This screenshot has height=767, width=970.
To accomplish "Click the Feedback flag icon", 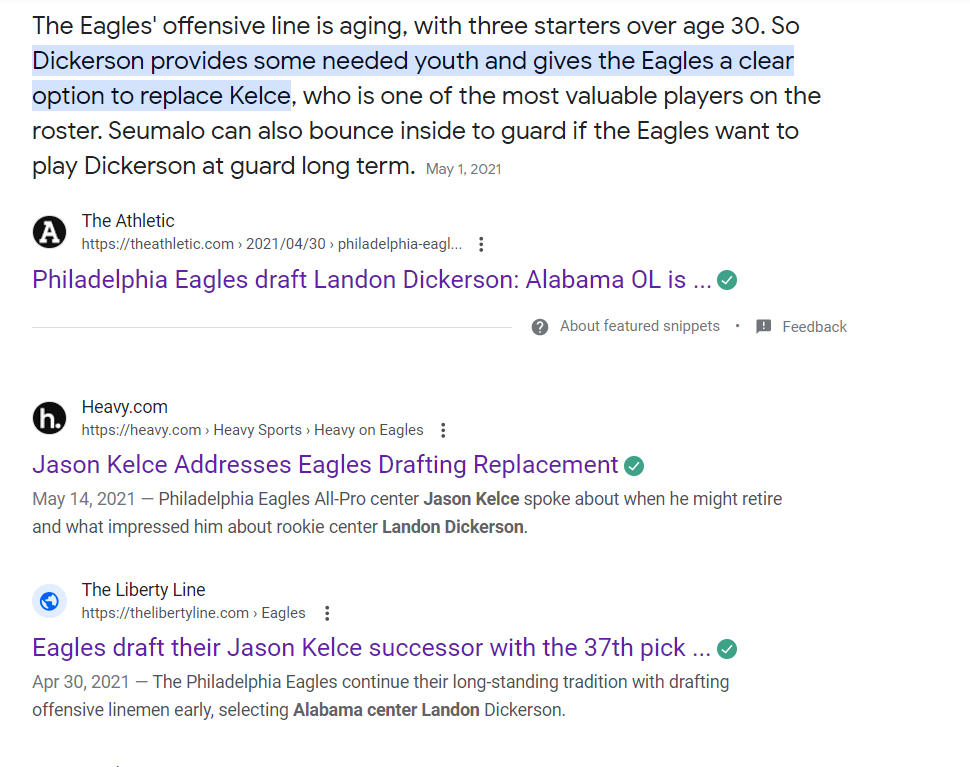I will (764, 327).
